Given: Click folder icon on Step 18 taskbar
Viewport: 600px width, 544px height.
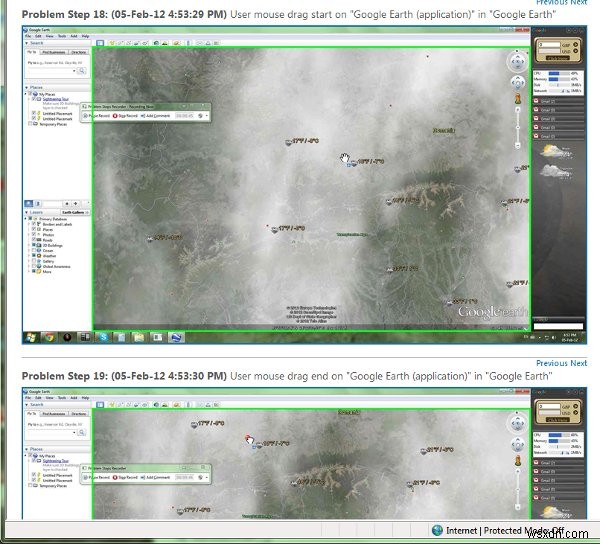Looking at the screenshot, I should point(139,337).
